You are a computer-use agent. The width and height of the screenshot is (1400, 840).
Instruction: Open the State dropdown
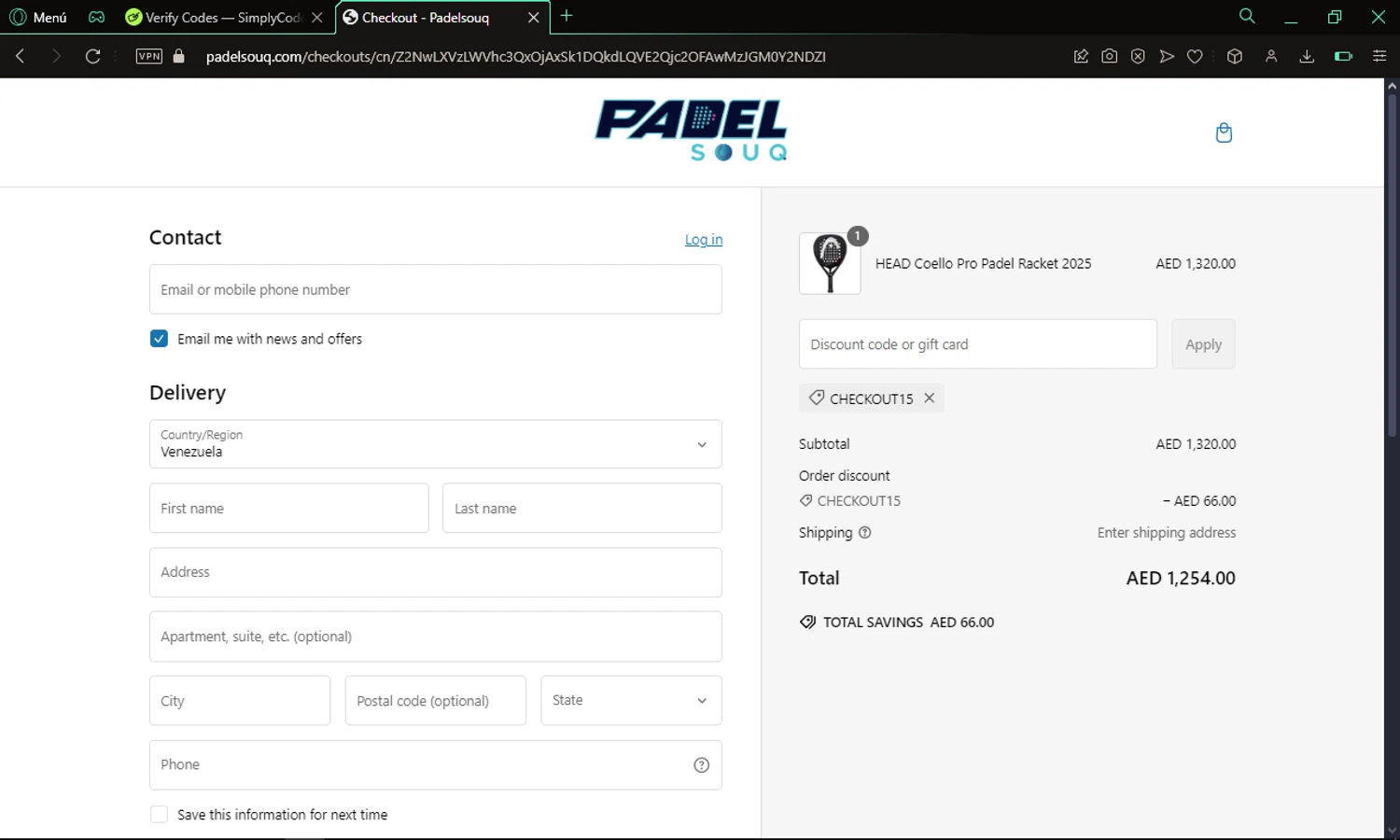(x=632, y=700)
